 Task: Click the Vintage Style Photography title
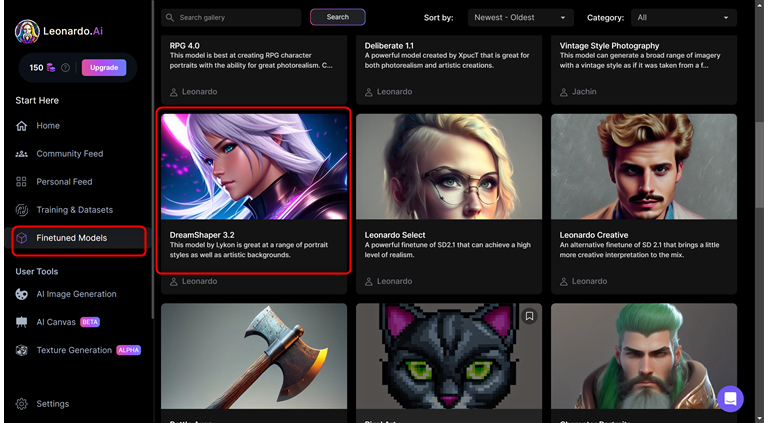tap(609, 46)
